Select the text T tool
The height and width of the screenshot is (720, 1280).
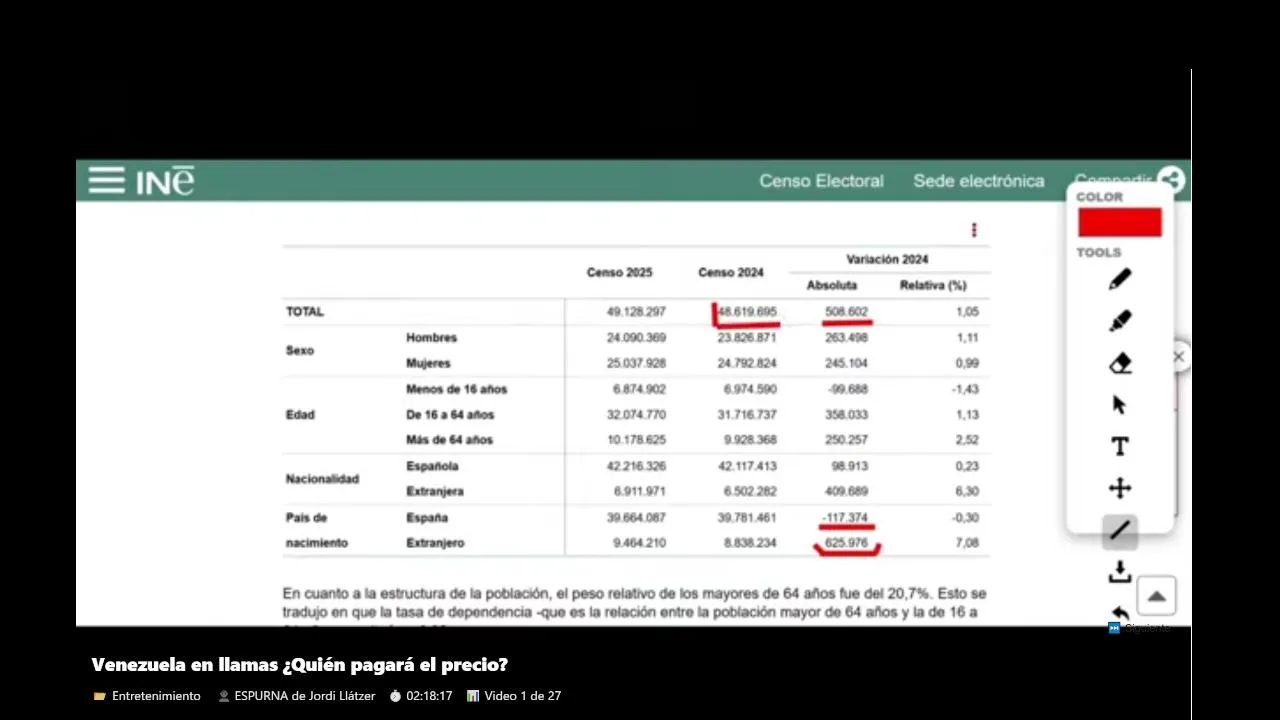click(1120, 447)
